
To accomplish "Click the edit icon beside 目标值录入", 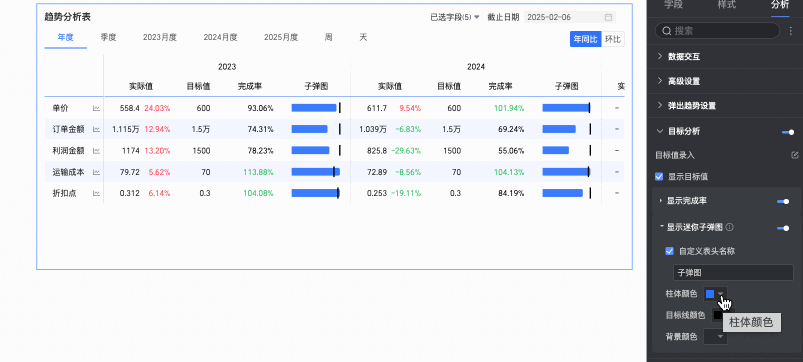I will coord(794,155).
